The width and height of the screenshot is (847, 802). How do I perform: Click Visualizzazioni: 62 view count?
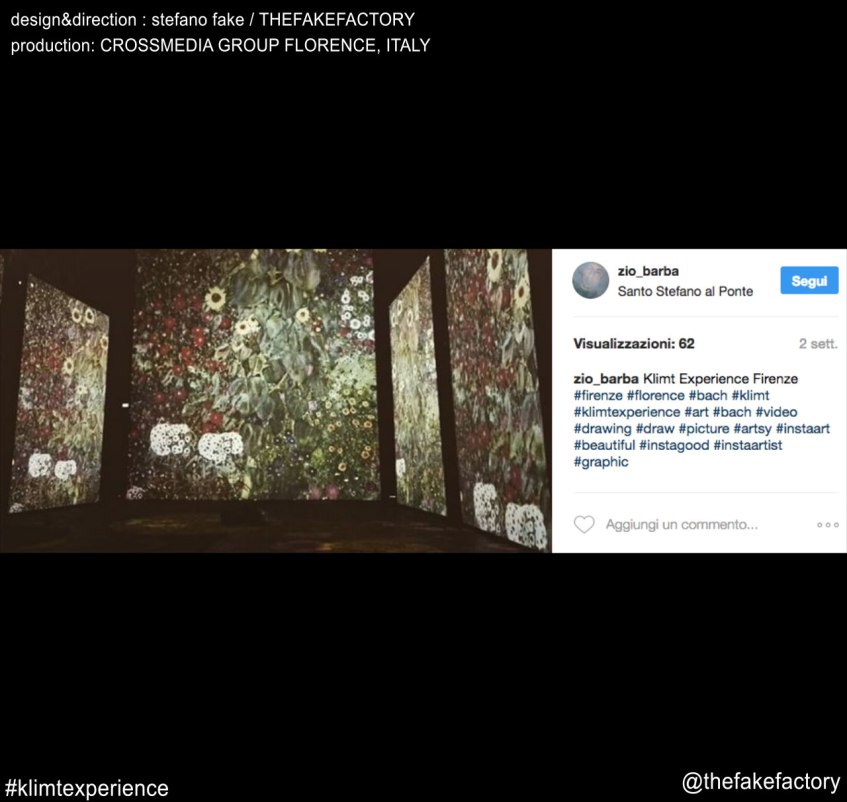634,344
